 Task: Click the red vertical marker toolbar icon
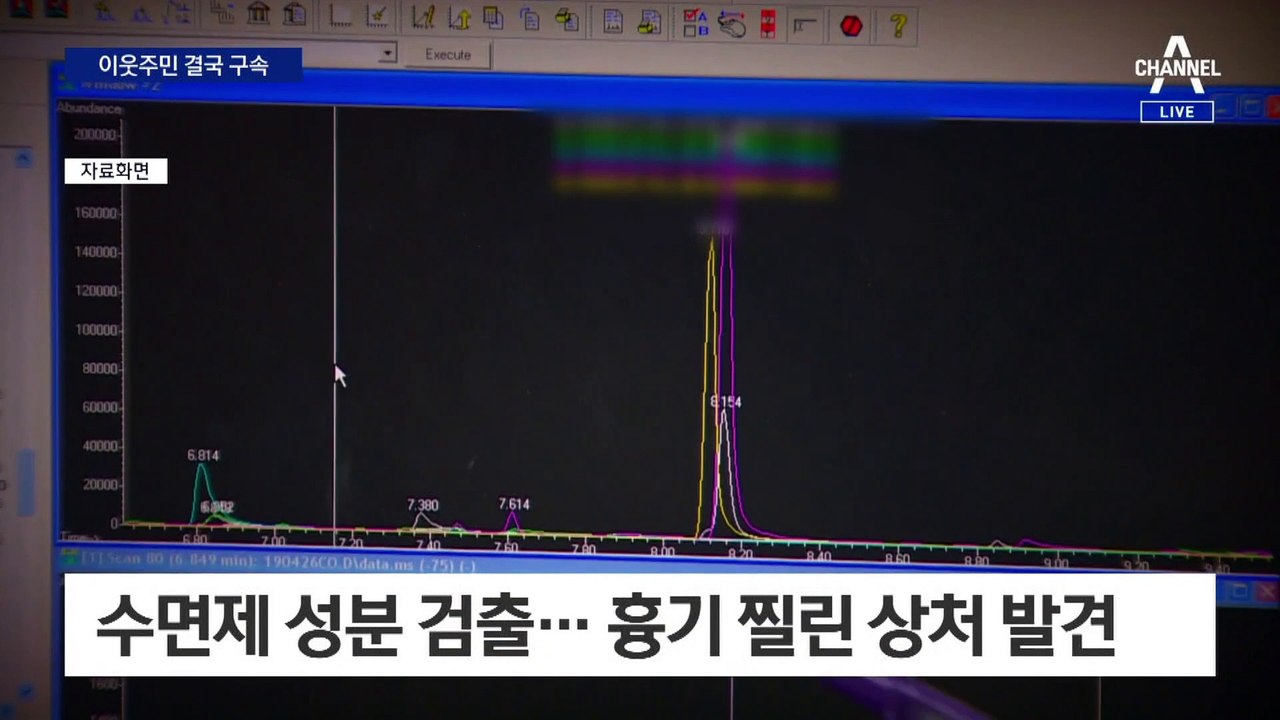[767, 24]
